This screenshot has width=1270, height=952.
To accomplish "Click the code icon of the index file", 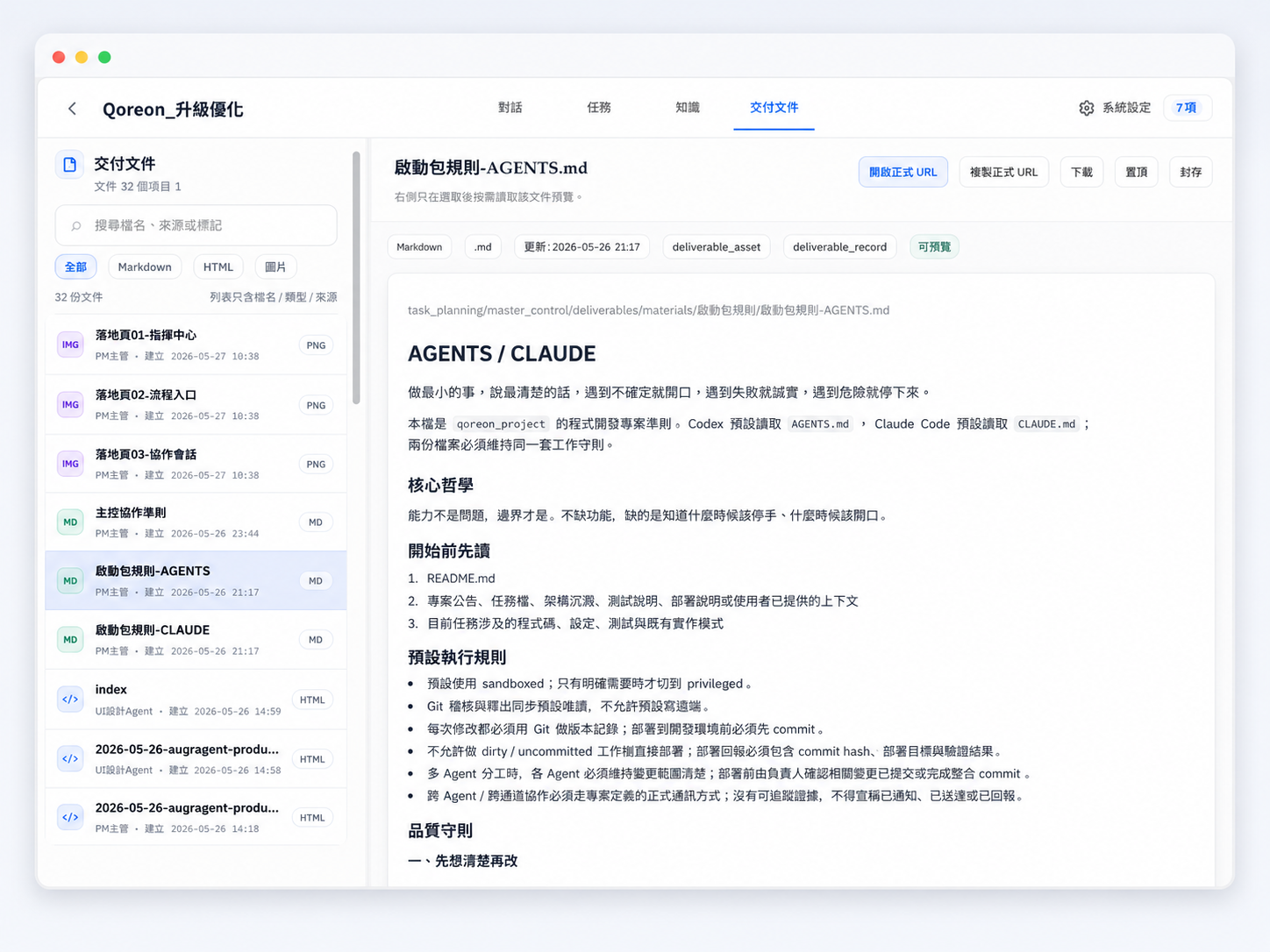I will coord(70,700).
